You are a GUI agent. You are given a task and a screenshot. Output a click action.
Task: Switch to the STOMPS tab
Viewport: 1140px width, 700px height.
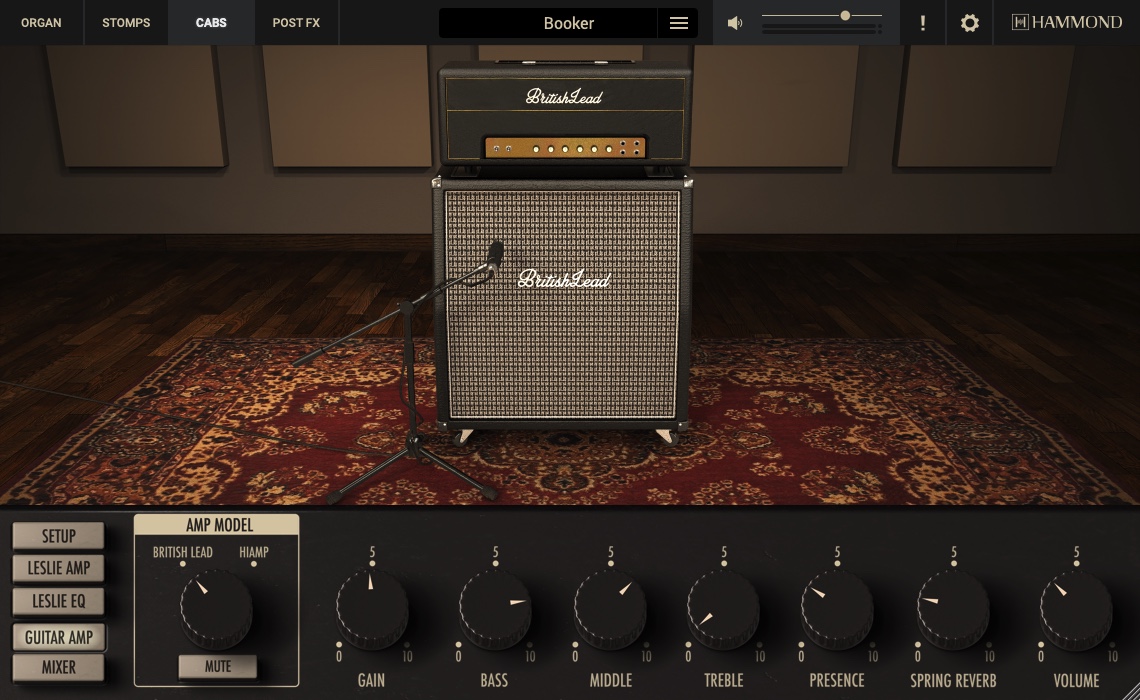click(x=126, y=23)
